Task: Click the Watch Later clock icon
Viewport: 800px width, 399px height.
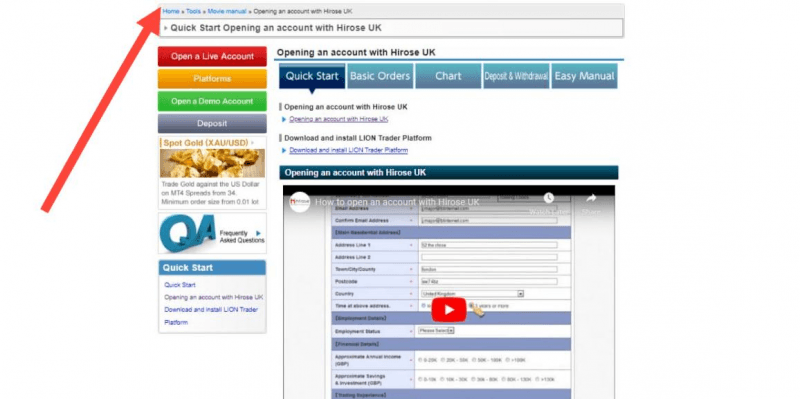Action: tap(548, 198)
